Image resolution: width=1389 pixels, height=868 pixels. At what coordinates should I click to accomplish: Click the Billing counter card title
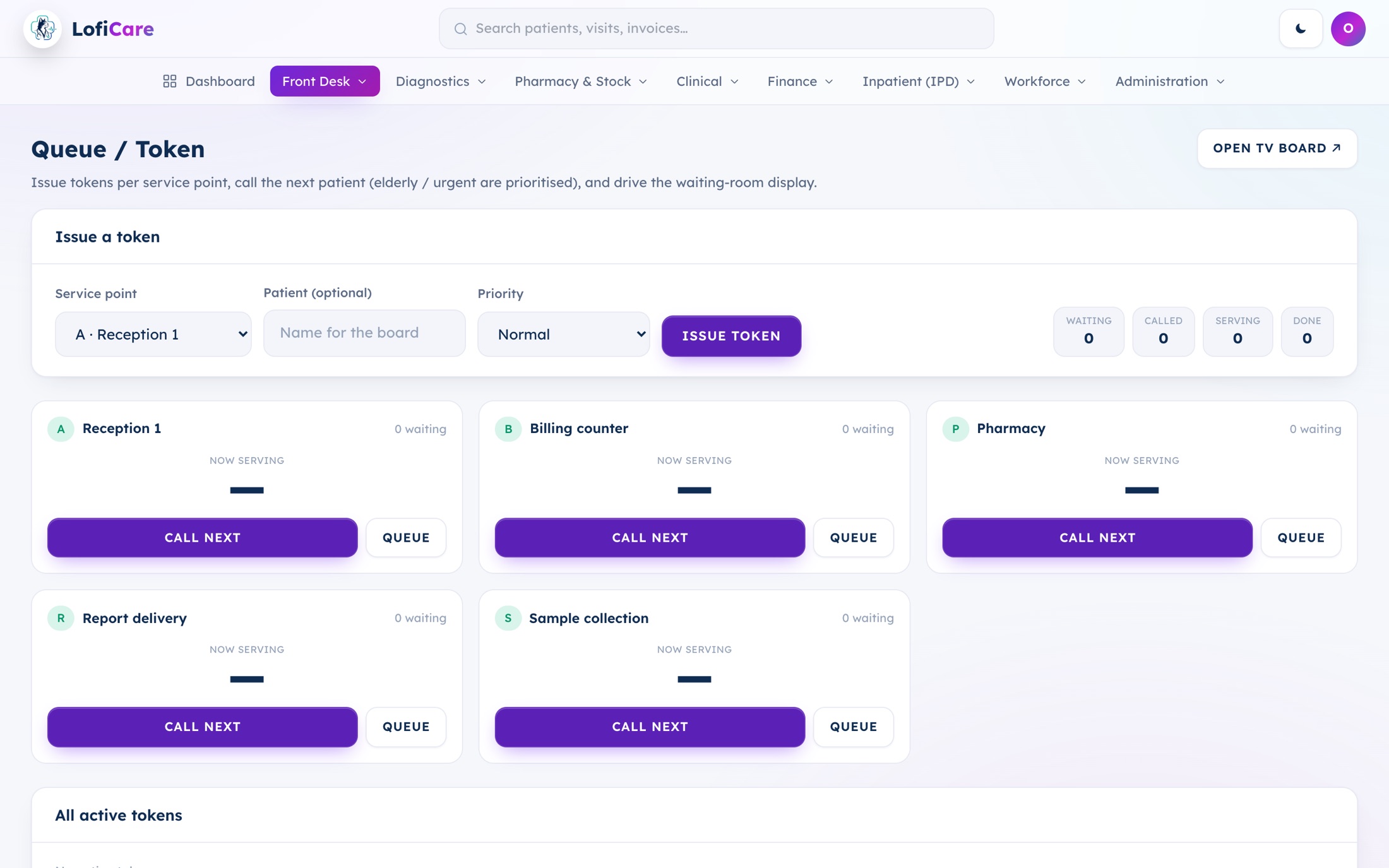[579, 428]
